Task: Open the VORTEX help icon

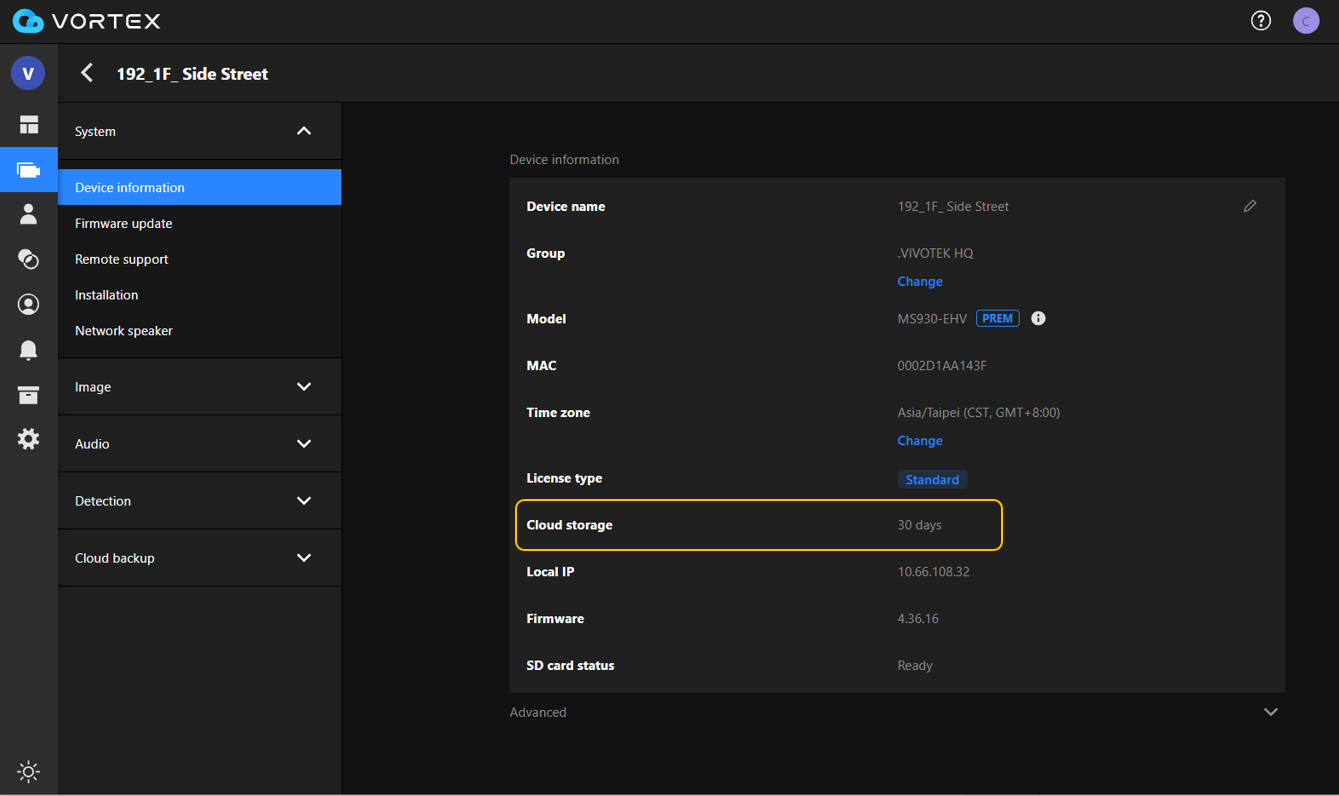Action: [1260, 20]
